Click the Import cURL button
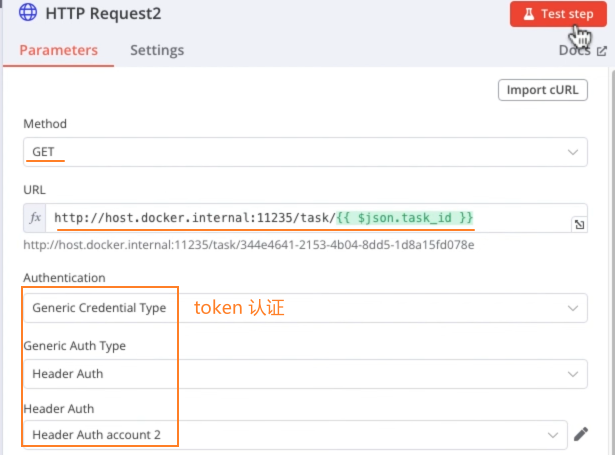The height and width of the screenshot is (455, 615). [540, 90]
